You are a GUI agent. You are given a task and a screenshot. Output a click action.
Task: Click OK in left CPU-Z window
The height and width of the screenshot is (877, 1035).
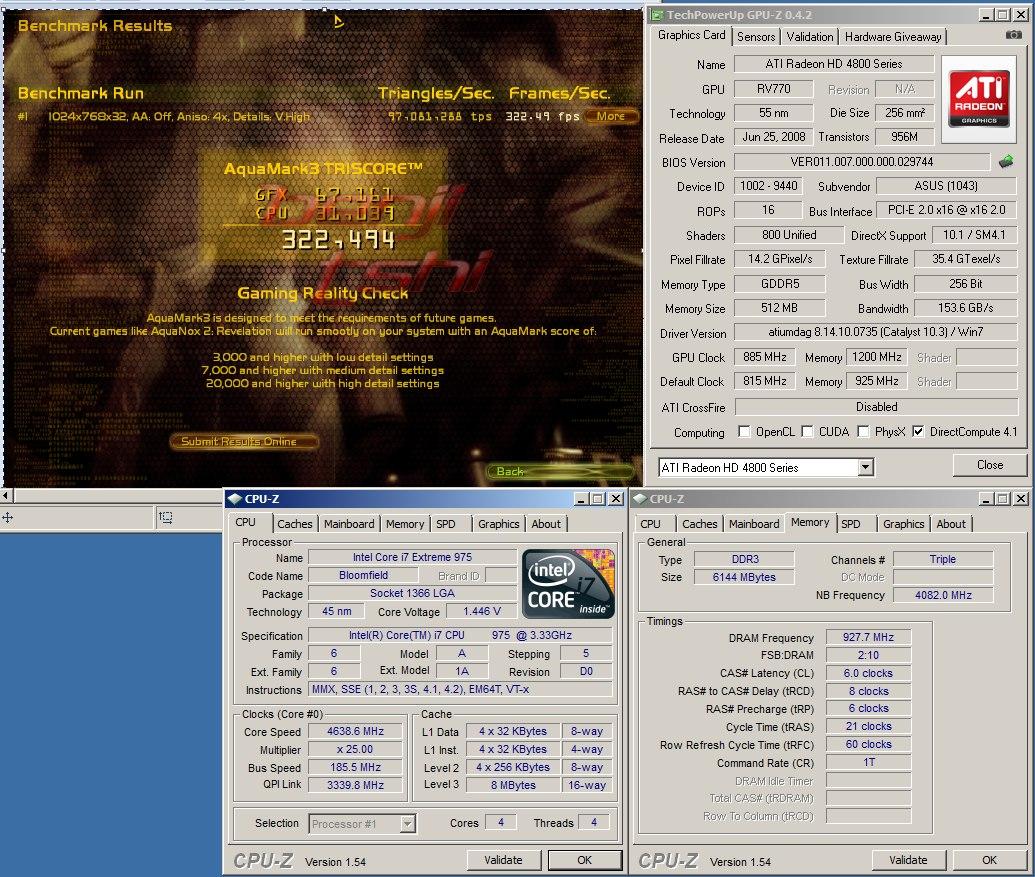coord(585,861)
